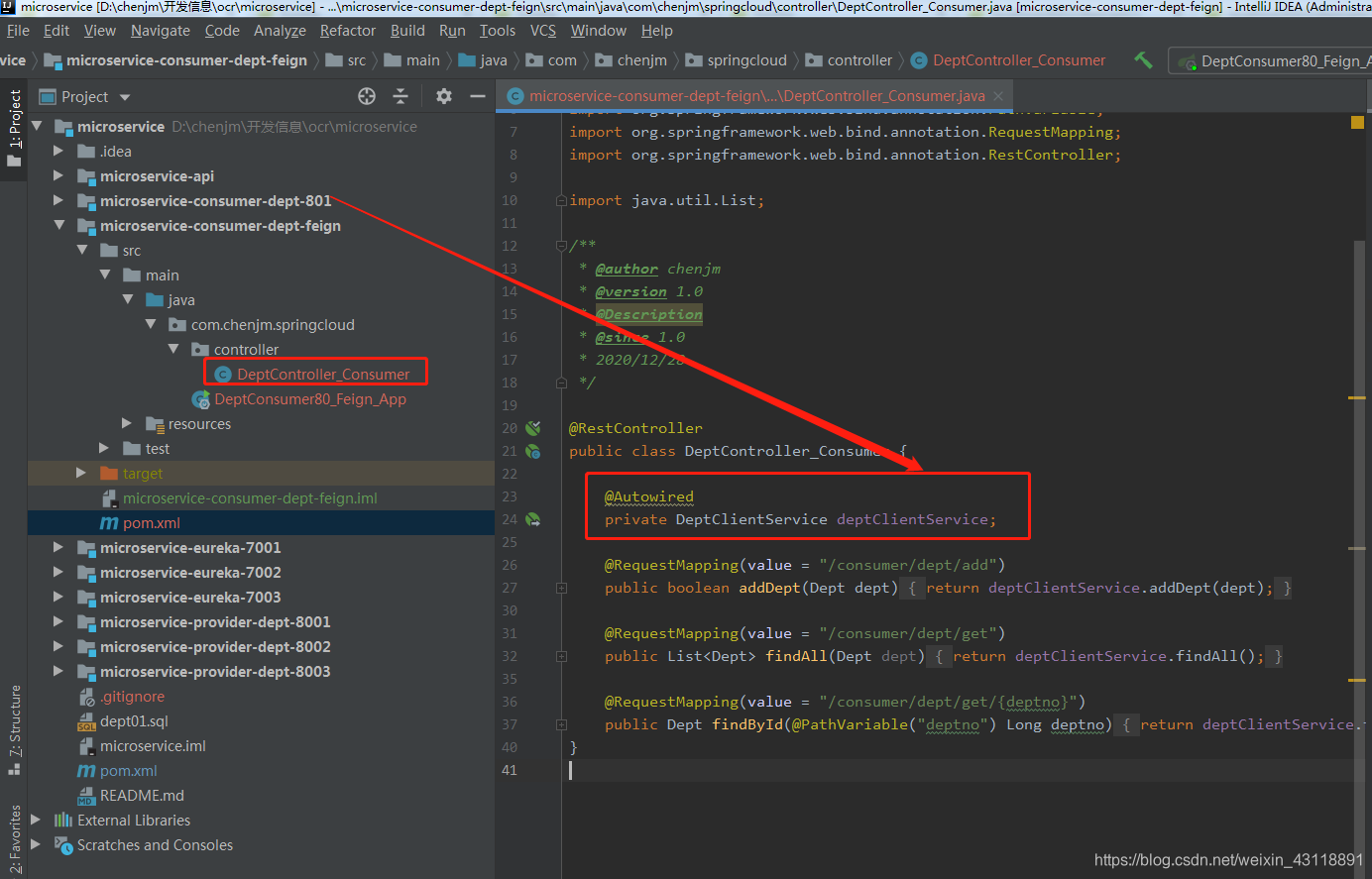The height and width of the screenshot is (879, 1372).
Task: Click the microservice-consumer-dept-feign breadcrumb
Action: [176, 60]
